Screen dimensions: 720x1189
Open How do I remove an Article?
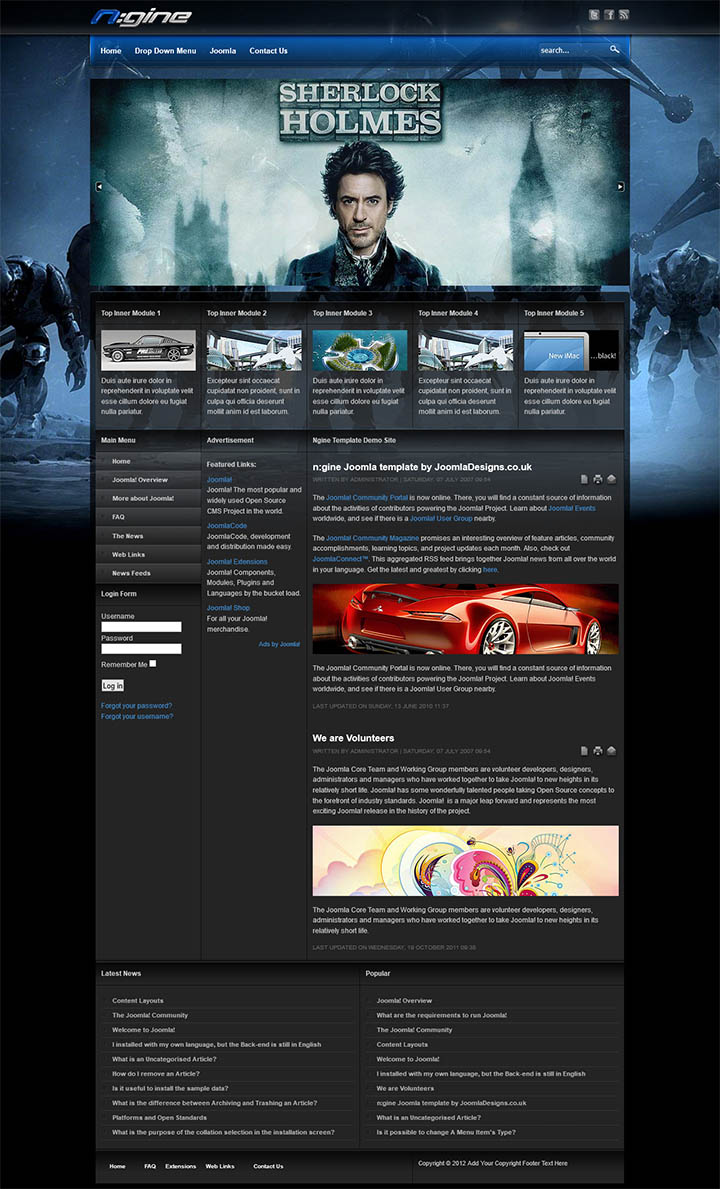tap(156, 1074)
